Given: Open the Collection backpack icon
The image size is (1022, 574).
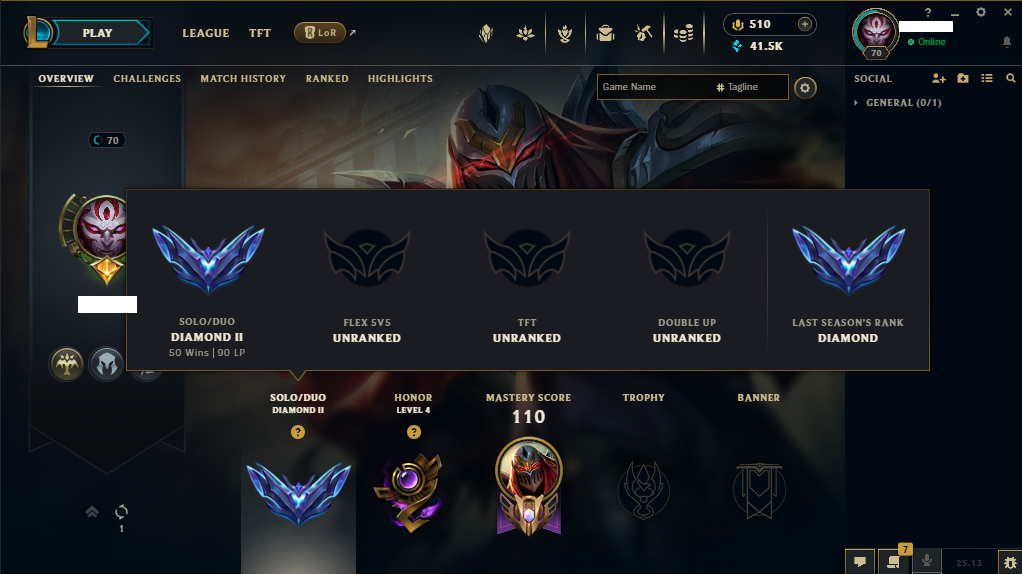Looking at the screenshot, I should pos(606,33).
